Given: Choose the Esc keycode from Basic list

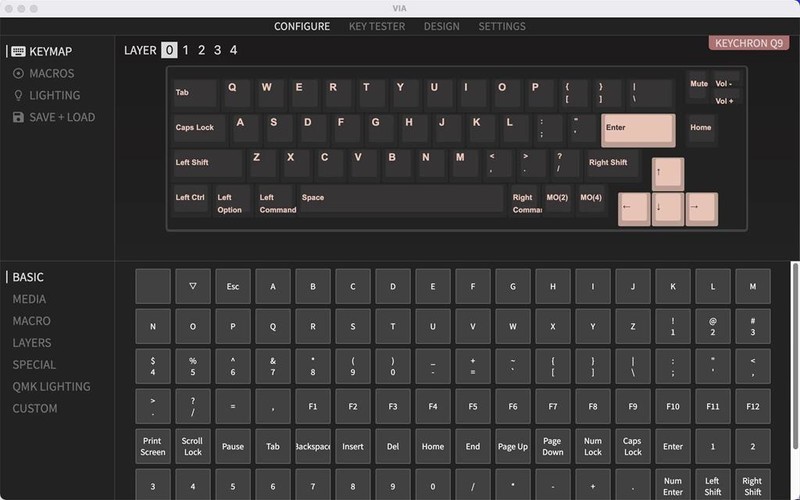Looking at the screenshot, I should [x=233, y=286].
